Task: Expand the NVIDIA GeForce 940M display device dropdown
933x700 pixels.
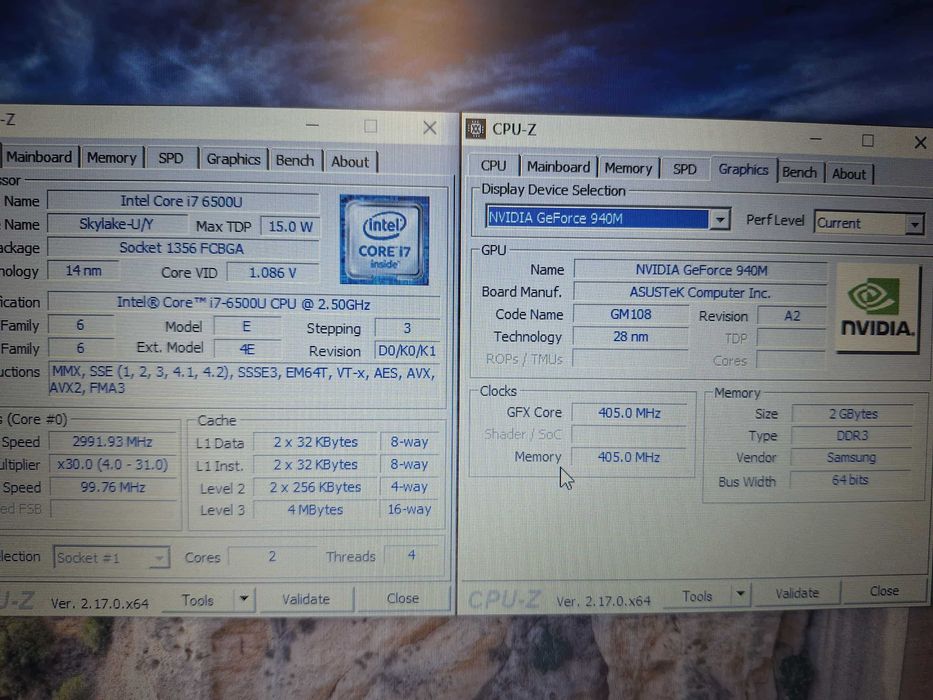Action: 719,220
